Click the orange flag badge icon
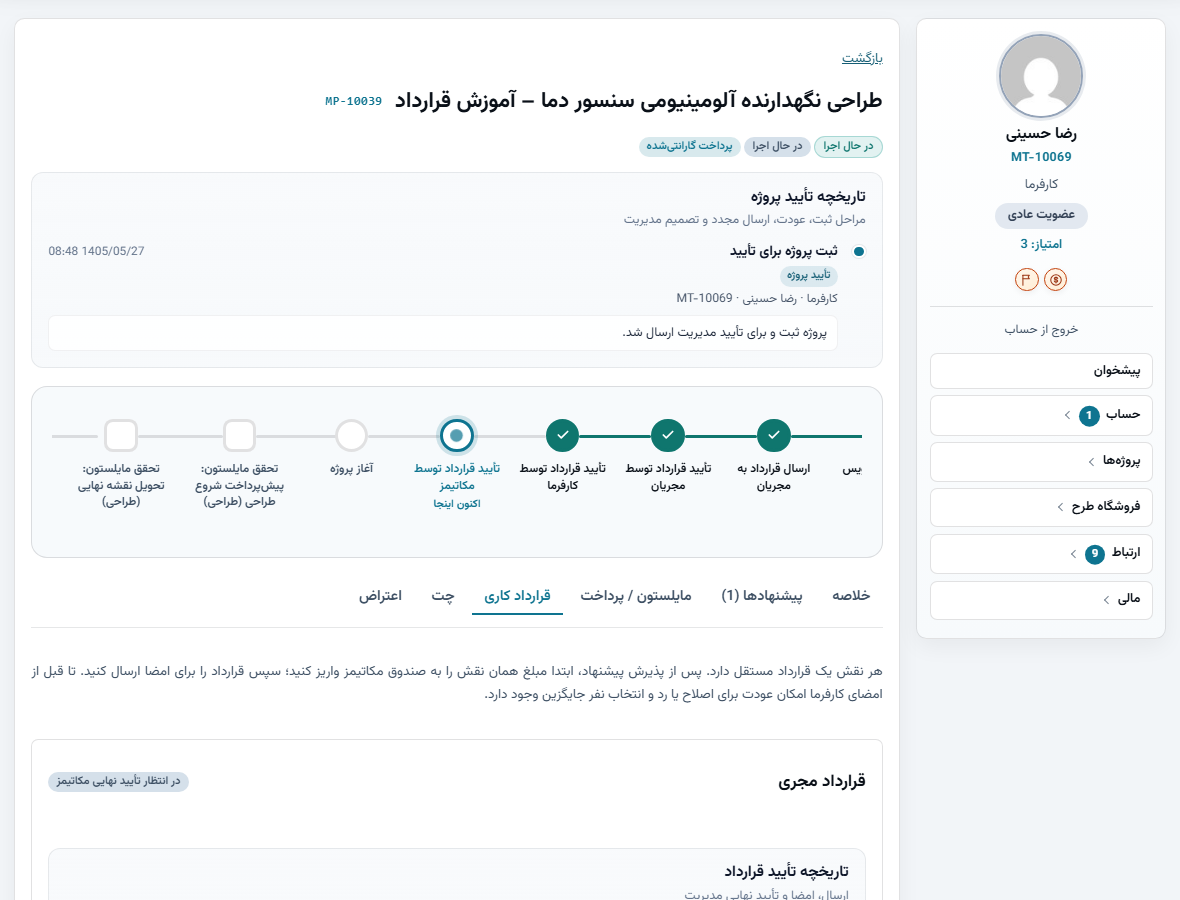This screenshot has height=900, width=1180. [1026, 280]
